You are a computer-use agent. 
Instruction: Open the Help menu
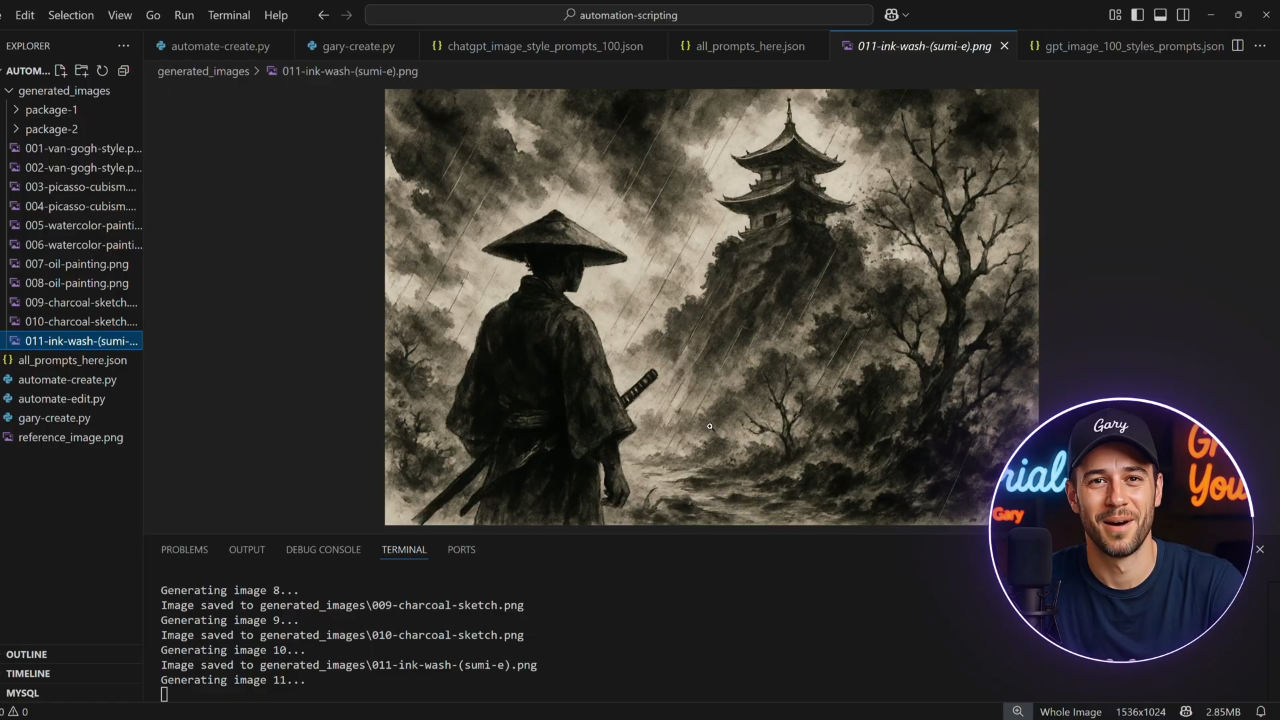(x=276, y=15)
